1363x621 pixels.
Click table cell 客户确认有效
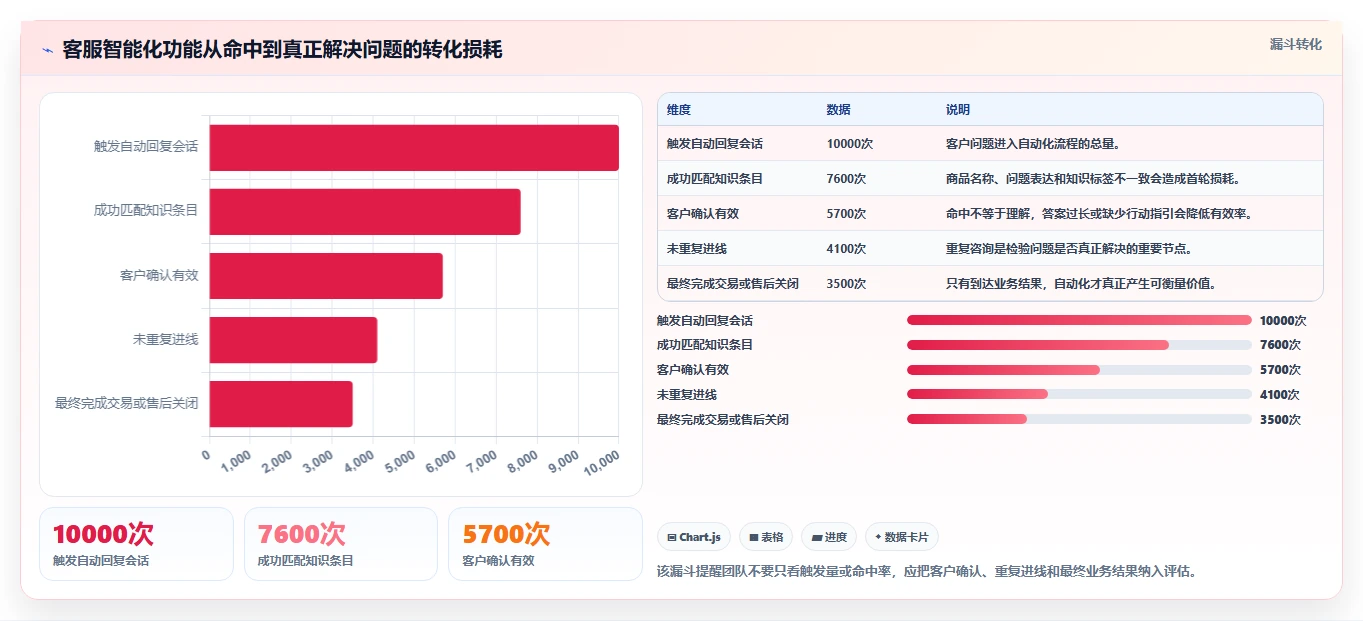tap(703, 214)
